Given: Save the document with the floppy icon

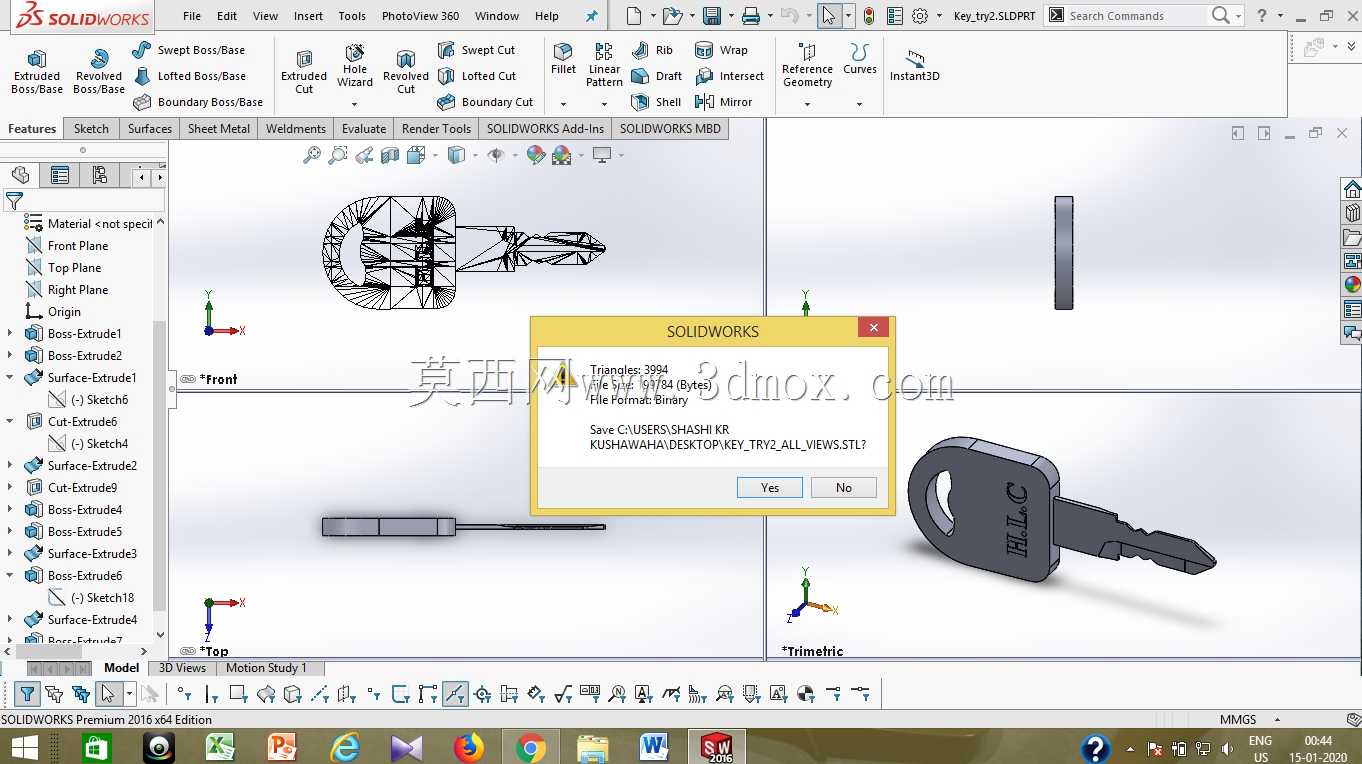Looking at the screenshot, I should click(x=712, y=16).
